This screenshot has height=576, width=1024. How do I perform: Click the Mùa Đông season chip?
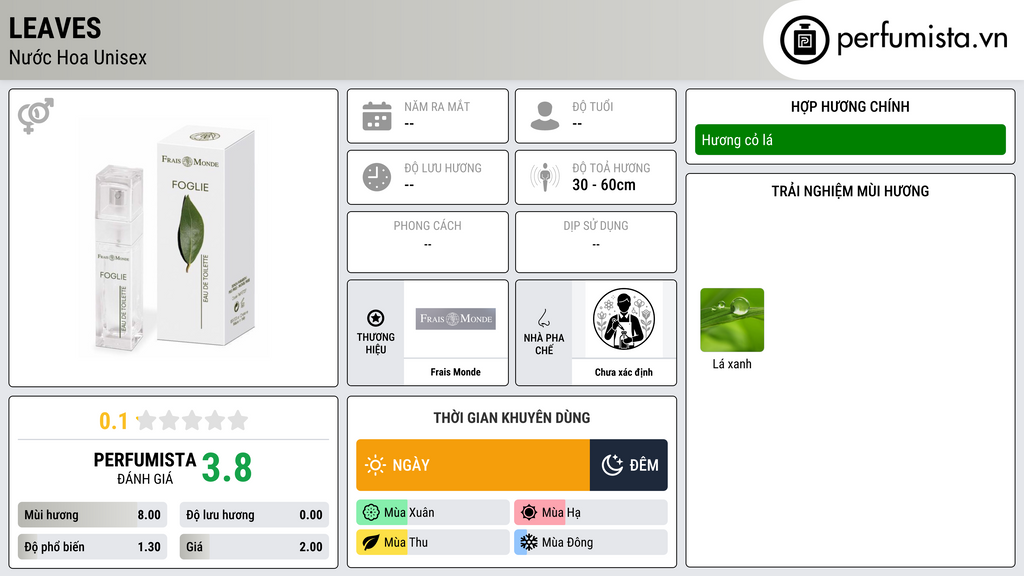coord(591,542)
